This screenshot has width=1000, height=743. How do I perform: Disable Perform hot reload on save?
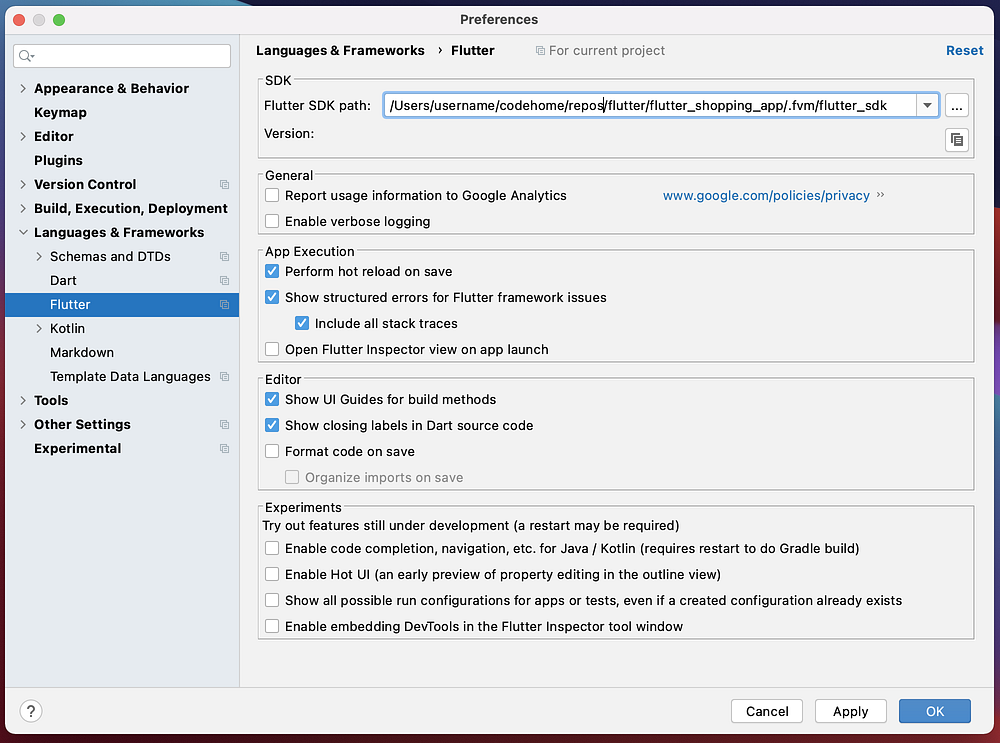point(271,271)
